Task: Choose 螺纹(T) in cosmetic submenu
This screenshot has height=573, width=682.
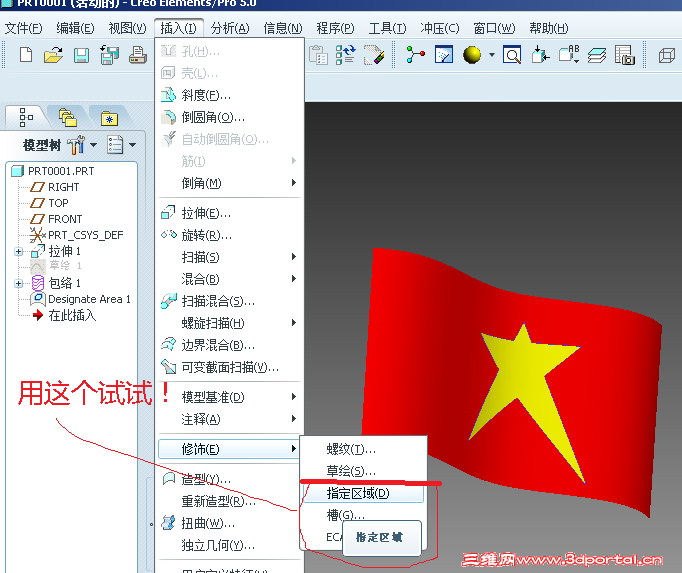Action: coord(364,449)
